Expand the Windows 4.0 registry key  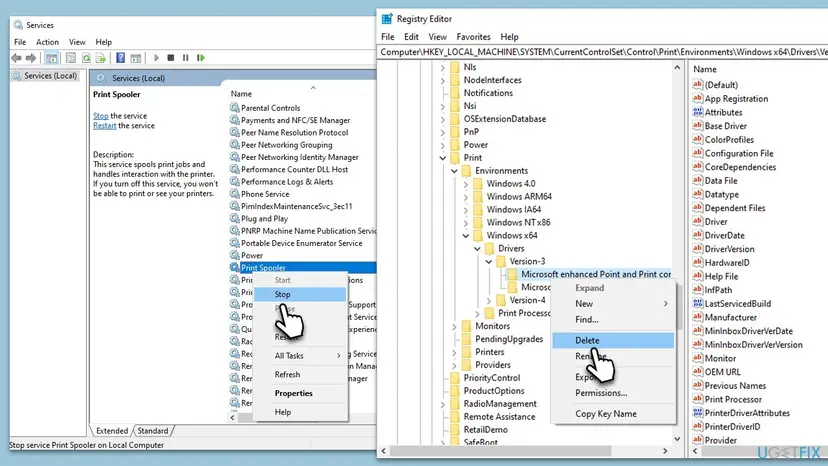(x=466, y=184)
